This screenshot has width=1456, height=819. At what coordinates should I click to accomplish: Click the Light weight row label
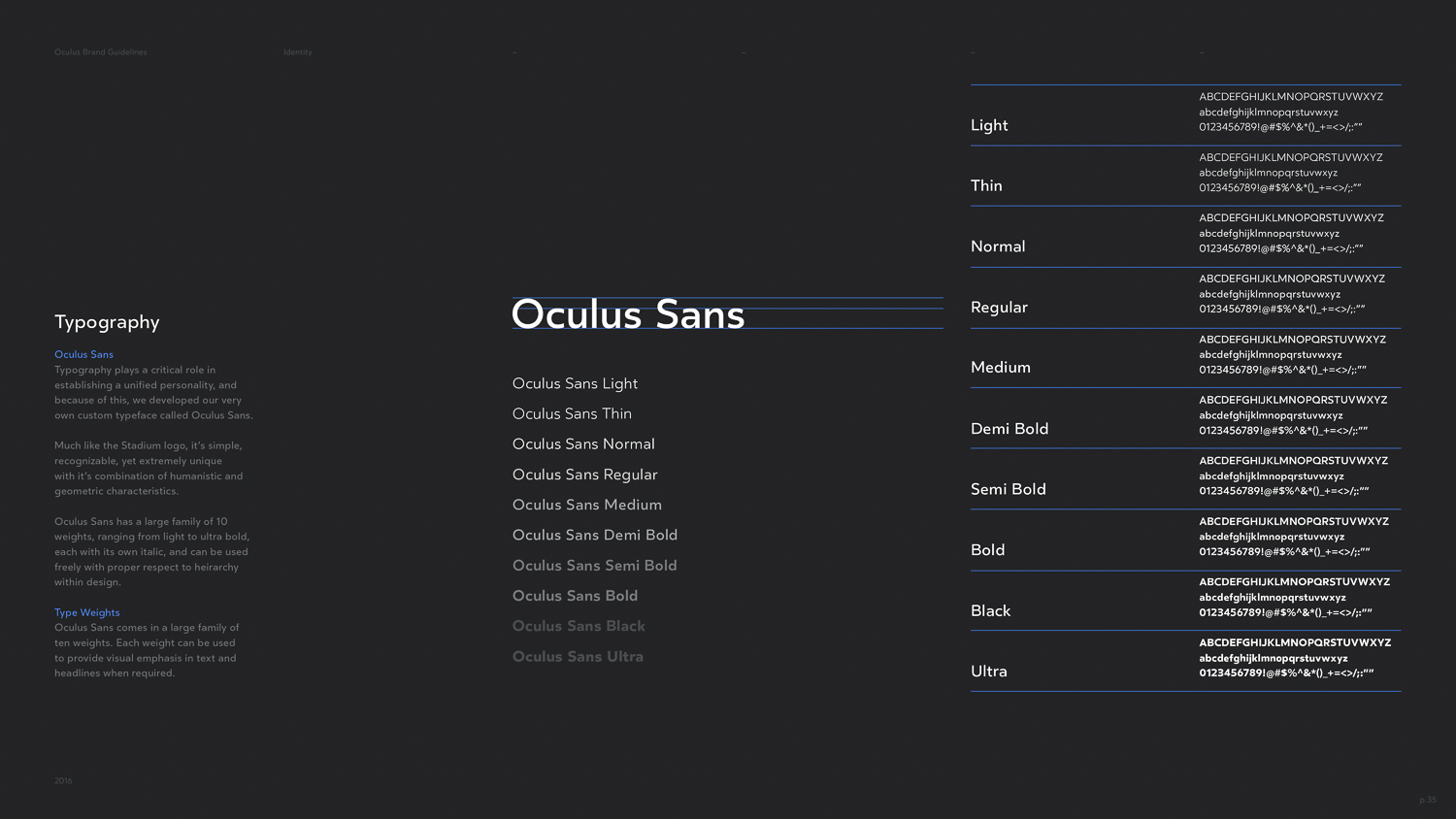[x=989, y=125]
